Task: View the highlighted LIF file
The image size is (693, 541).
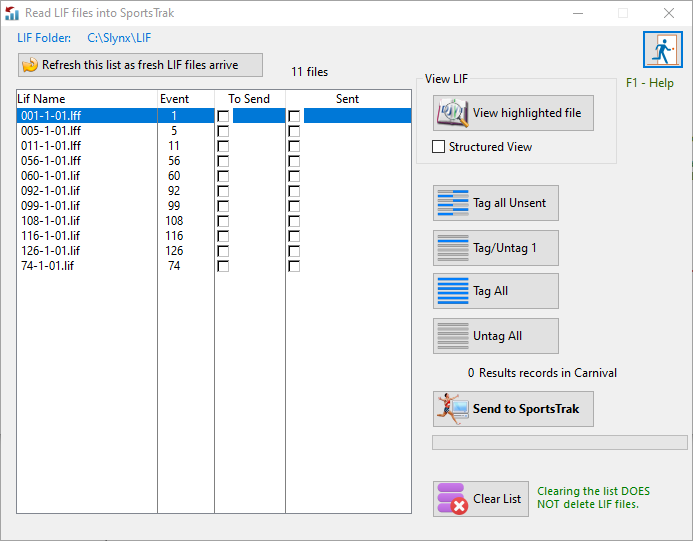Action: coord(513,113)
